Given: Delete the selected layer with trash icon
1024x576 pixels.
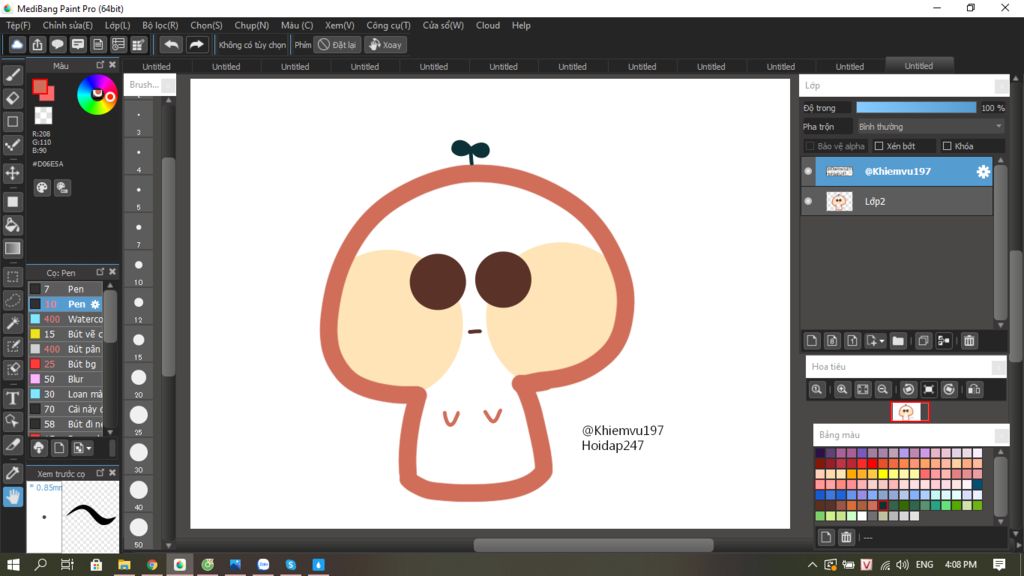Looking at the screenshot, I should tap(969, 341).
